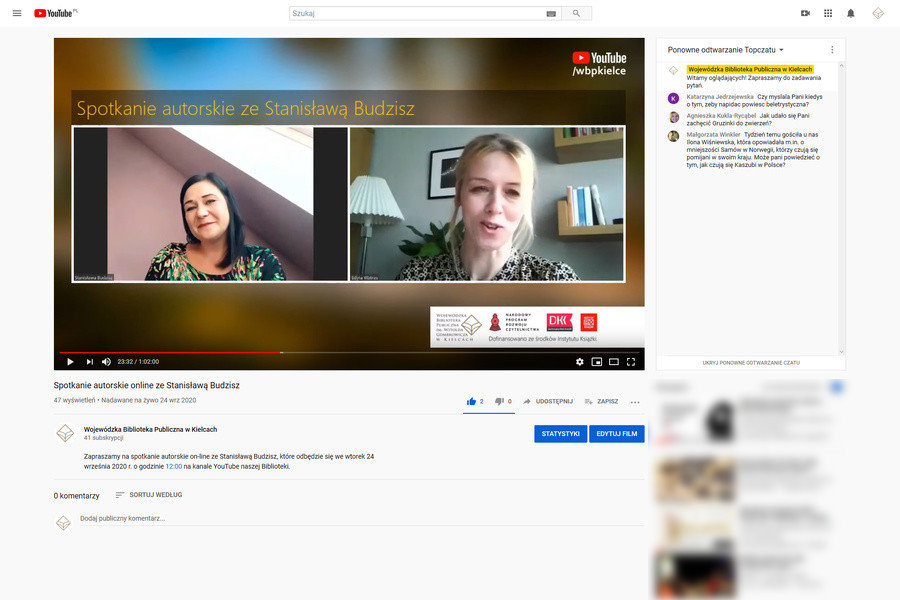Click the create video camera icon
Screen dimensions: 900x600
coord(805,13)
